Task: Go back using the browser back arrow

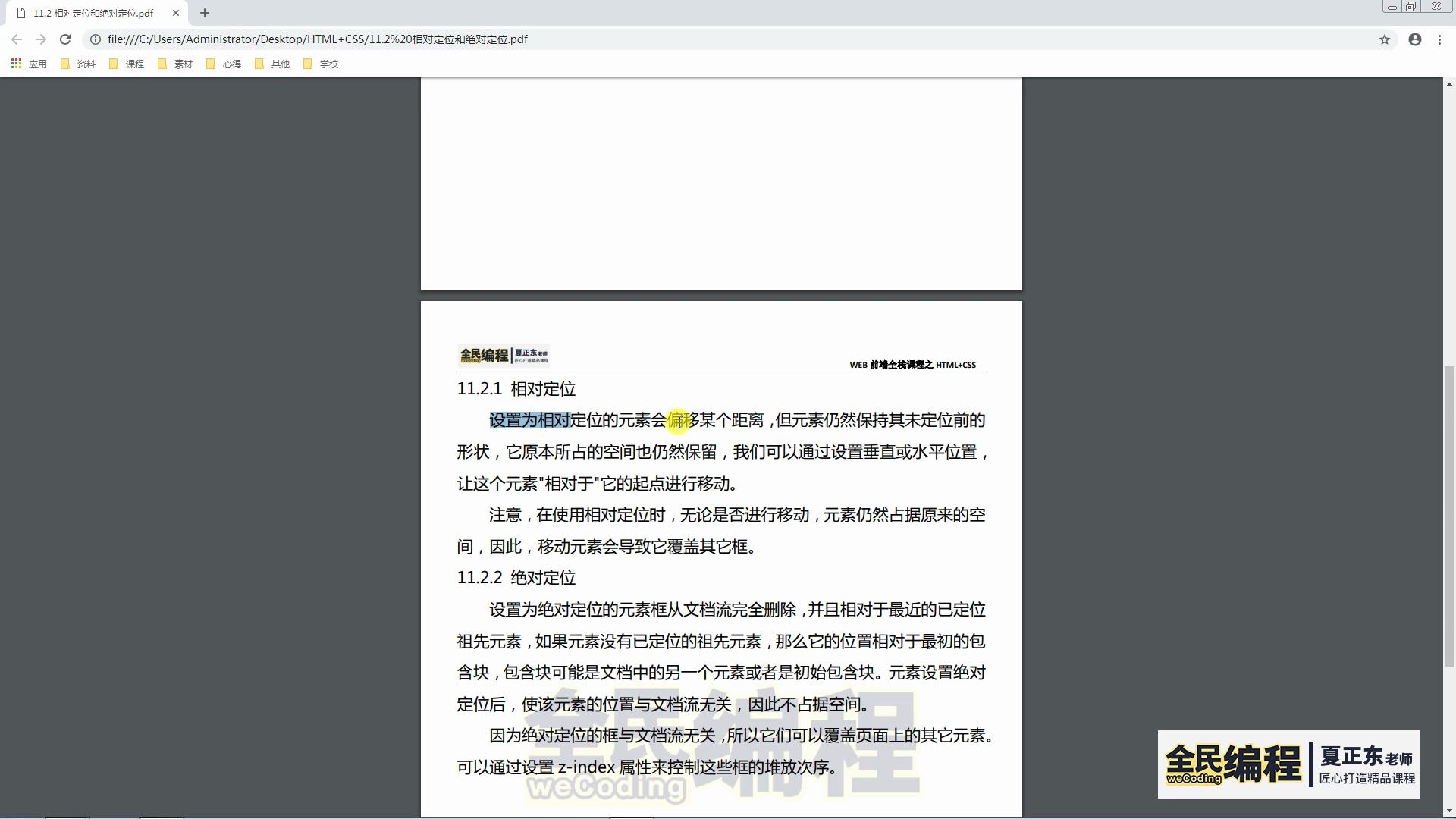Action: pos(17,39)
